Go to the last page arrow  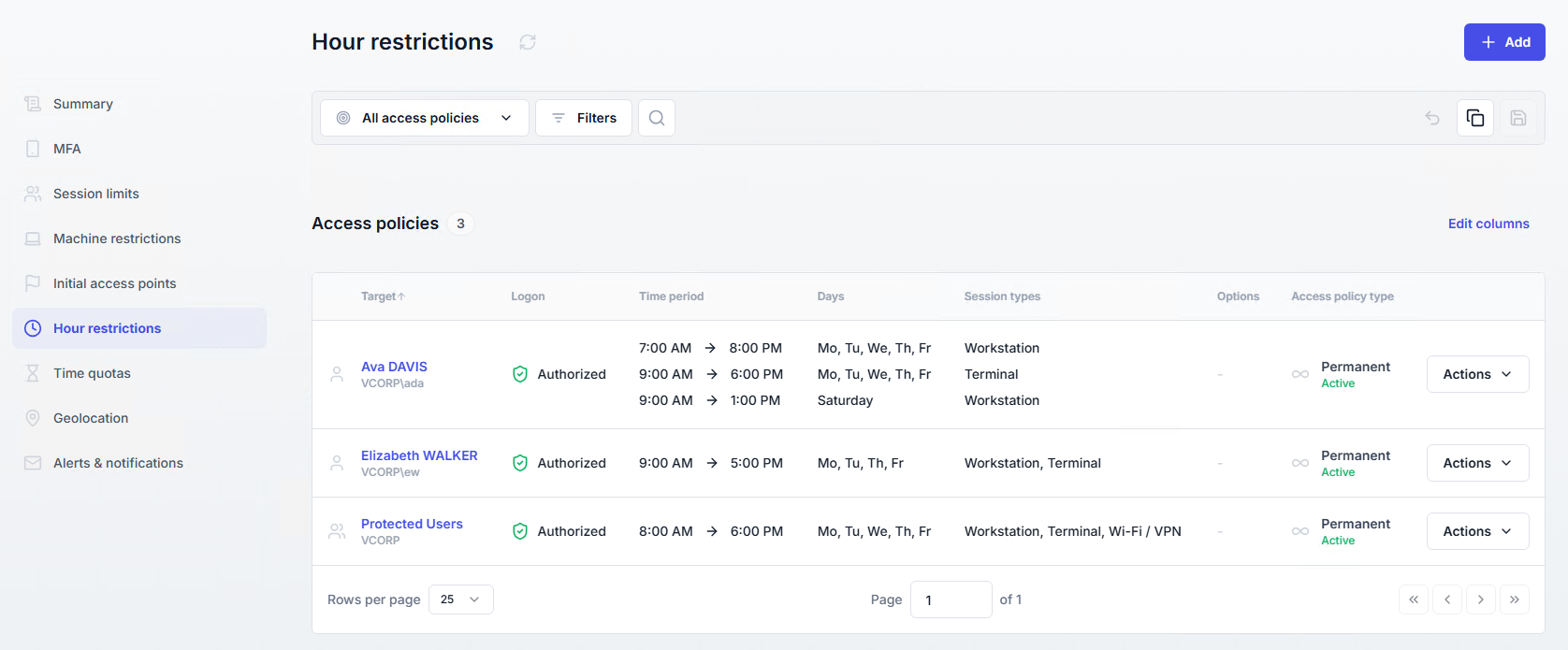[1514, 599]
